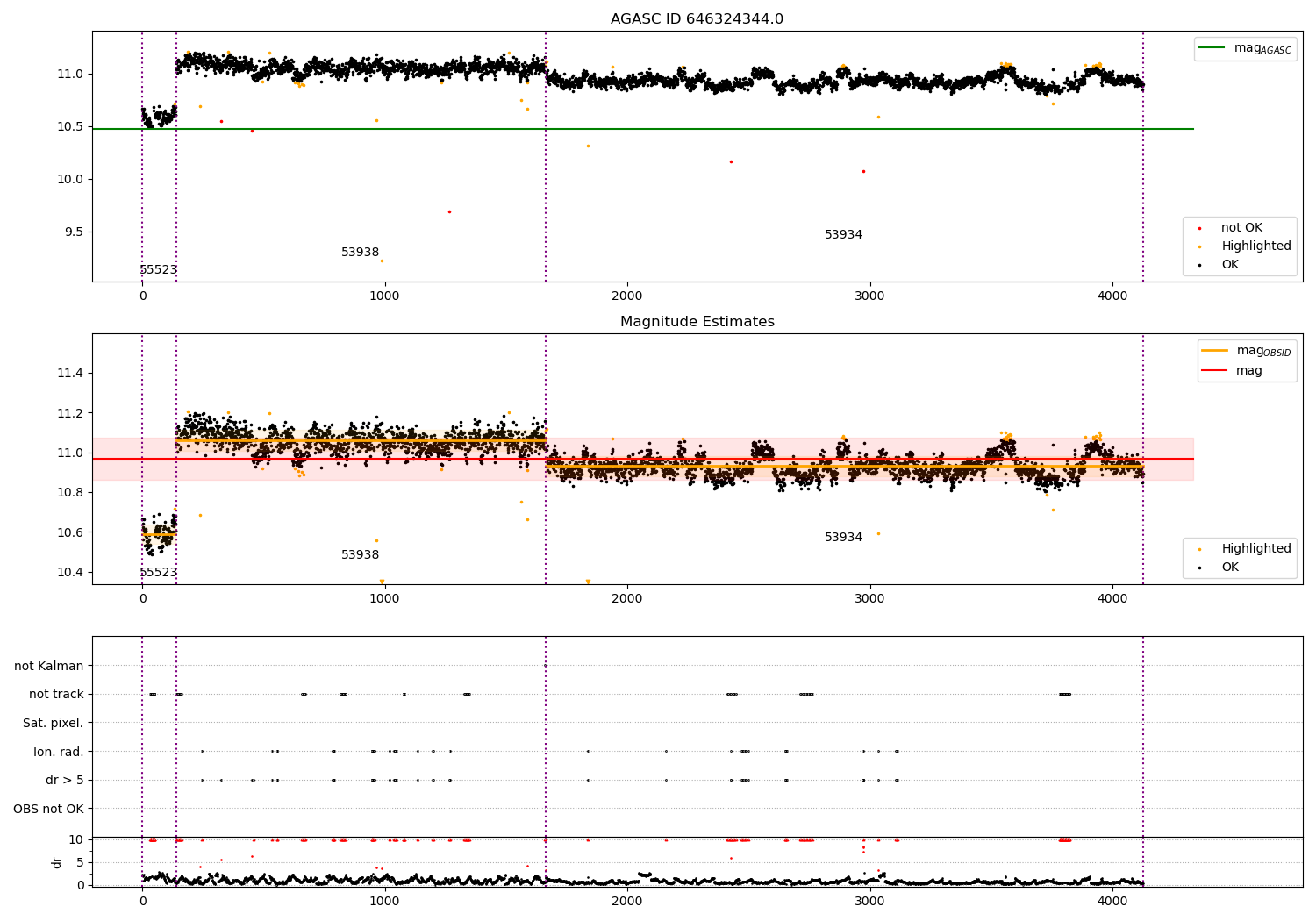Click the 2000 x-axis tick under the bottom panel
Viewport: 1316px width, 921px height.
627,902
